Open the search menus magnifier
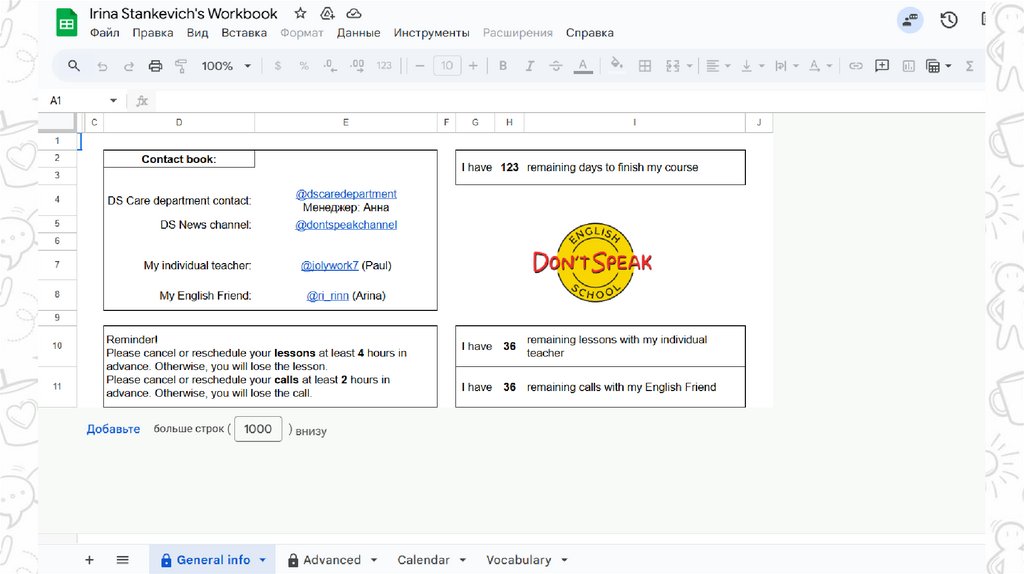 (74, 66)
